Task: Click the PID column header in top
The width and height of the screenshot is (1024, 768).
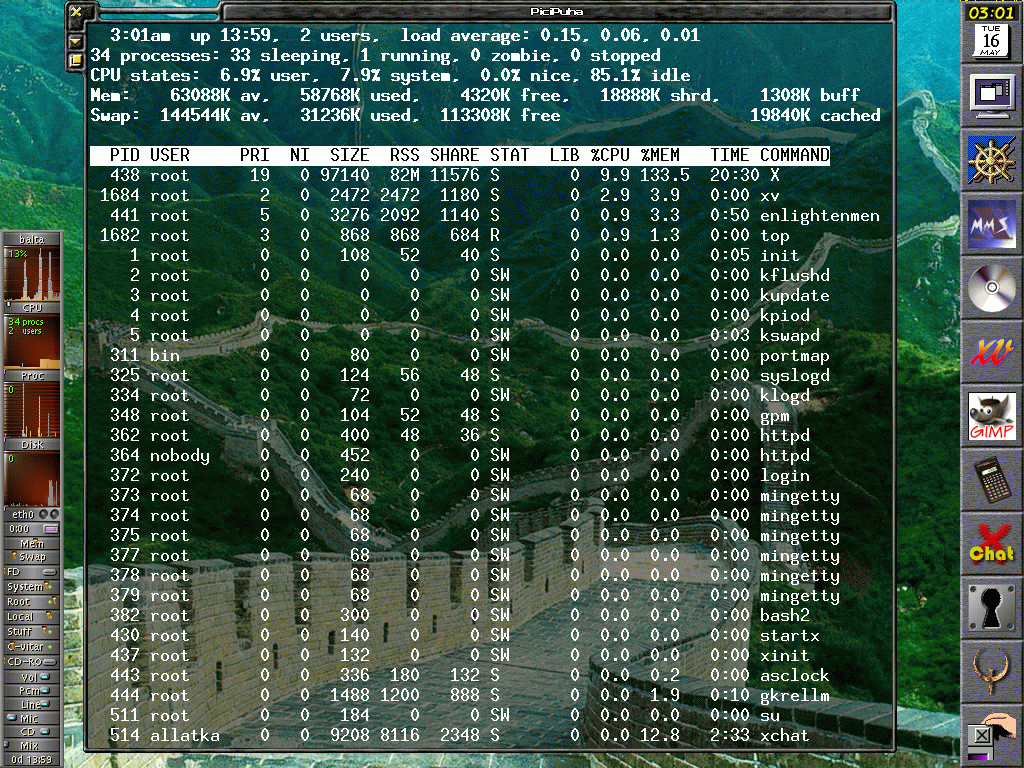Action: coord(125,155)
